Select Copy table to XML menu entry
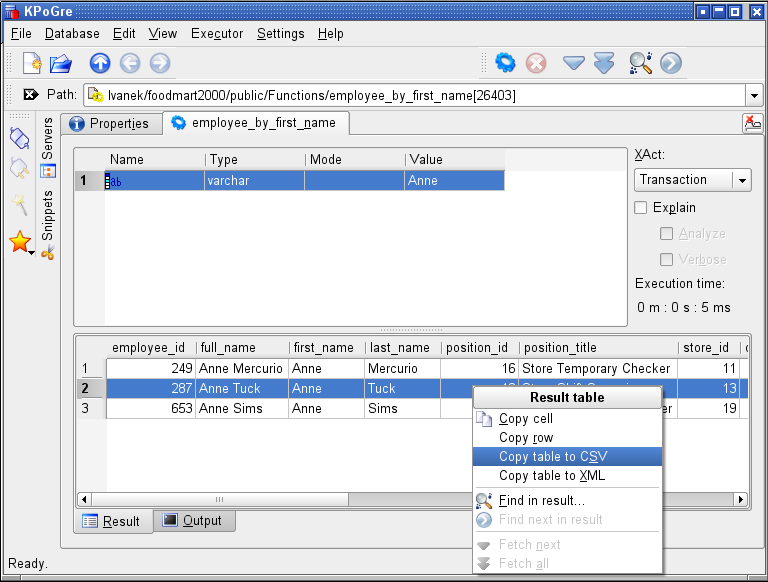 (552, 476)
